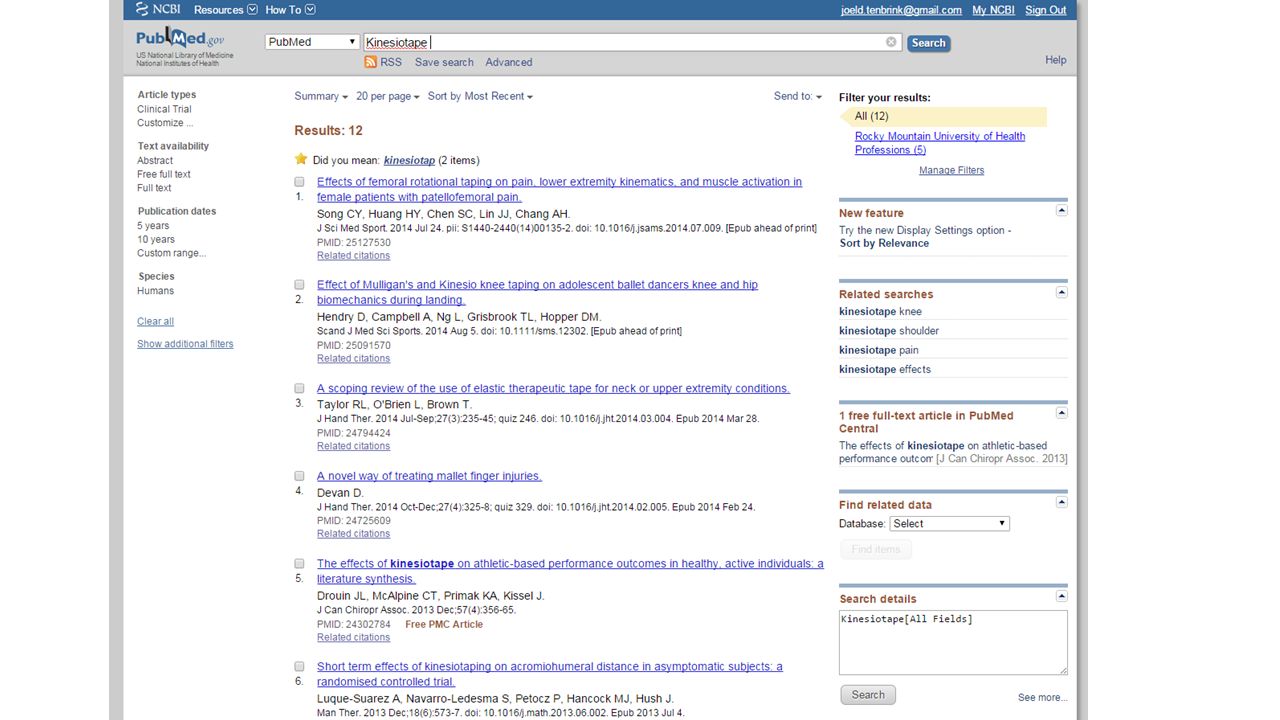Click Show additional filters
1280x720 pixels.
click(x=185, y=344)
